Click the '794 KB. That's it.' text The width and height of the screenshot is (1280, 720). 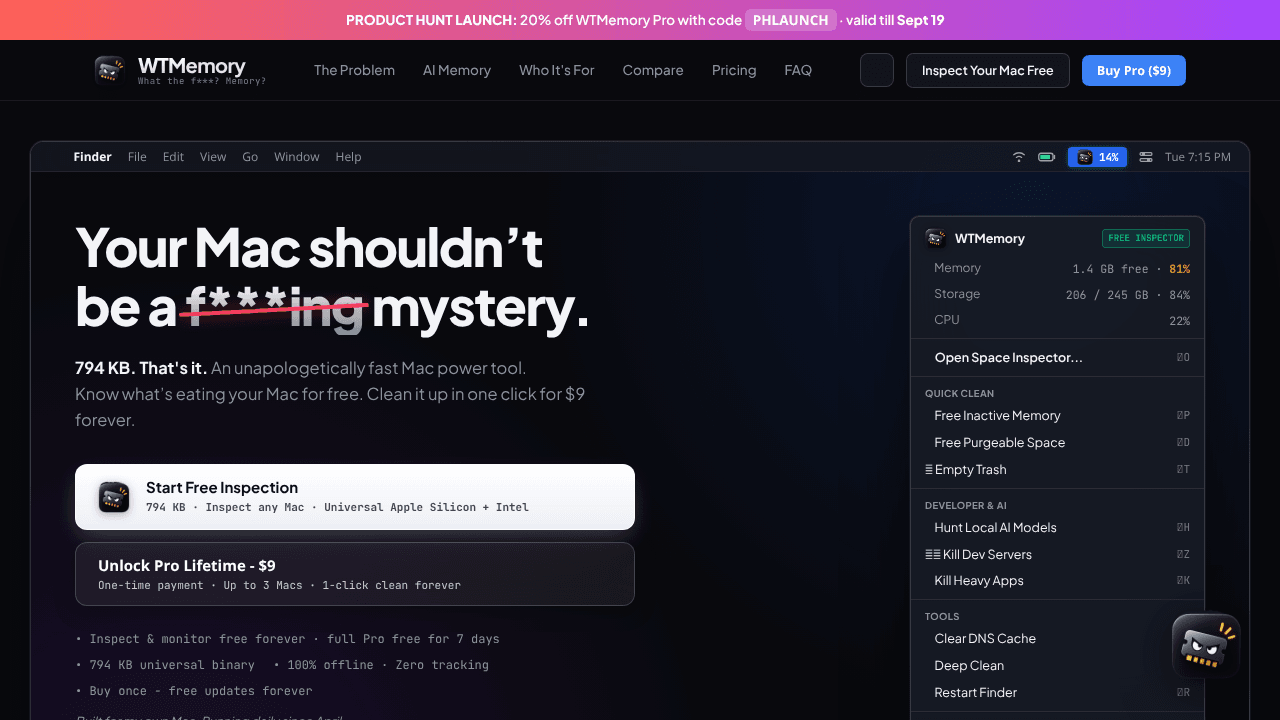[x=140, y=368]
